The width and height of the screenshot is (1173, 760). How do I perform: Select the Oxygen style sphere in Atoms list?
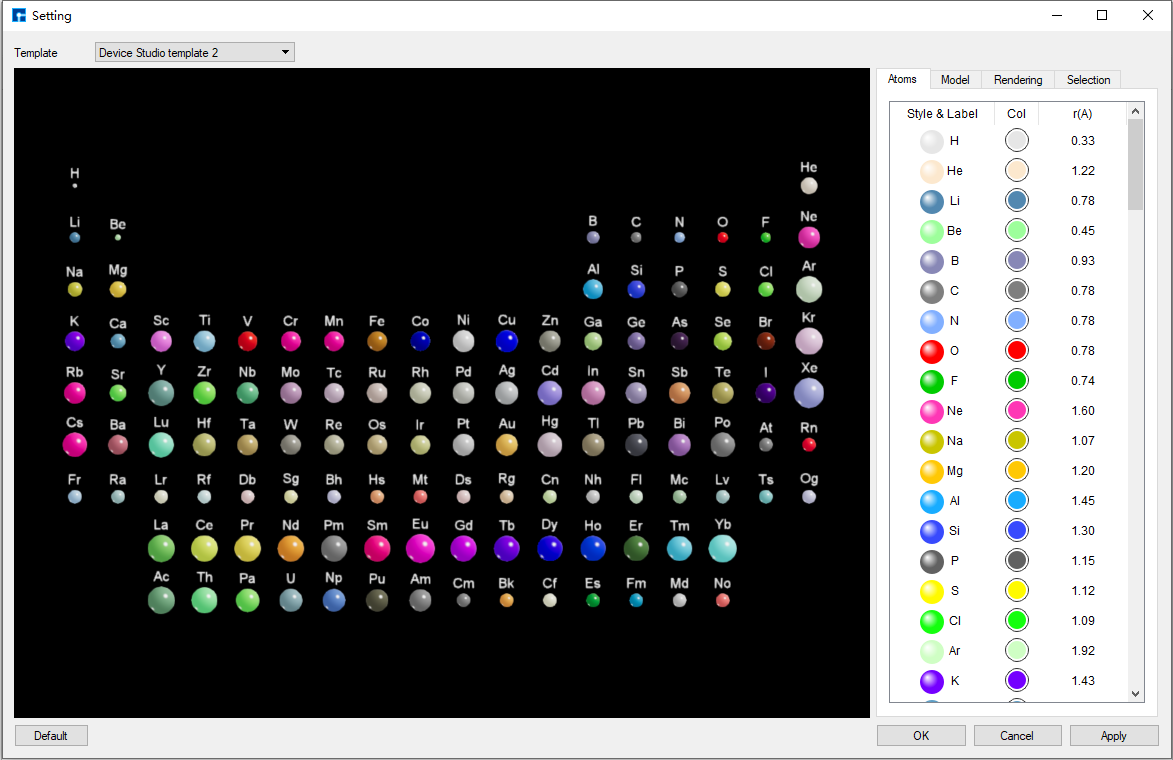point(932,351)
